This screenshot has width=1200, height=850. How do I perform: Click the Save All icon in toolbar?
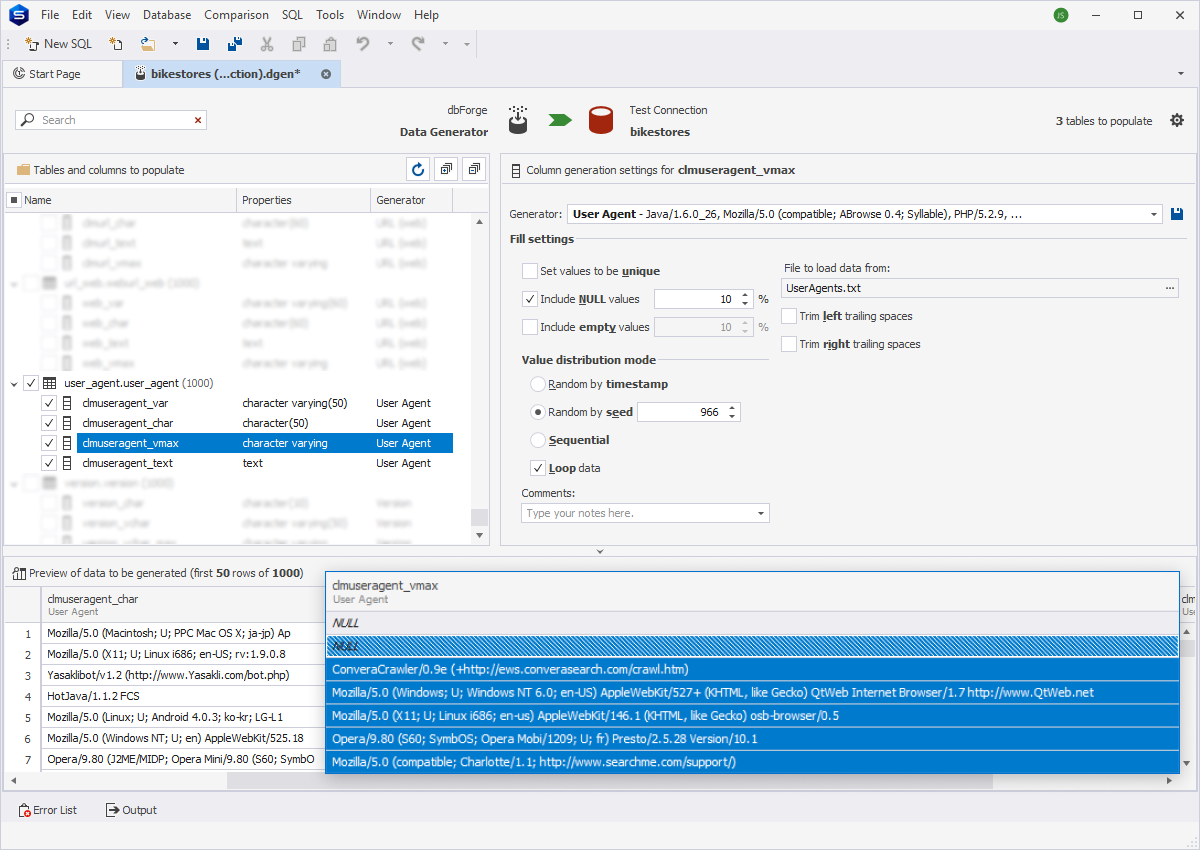235,44
